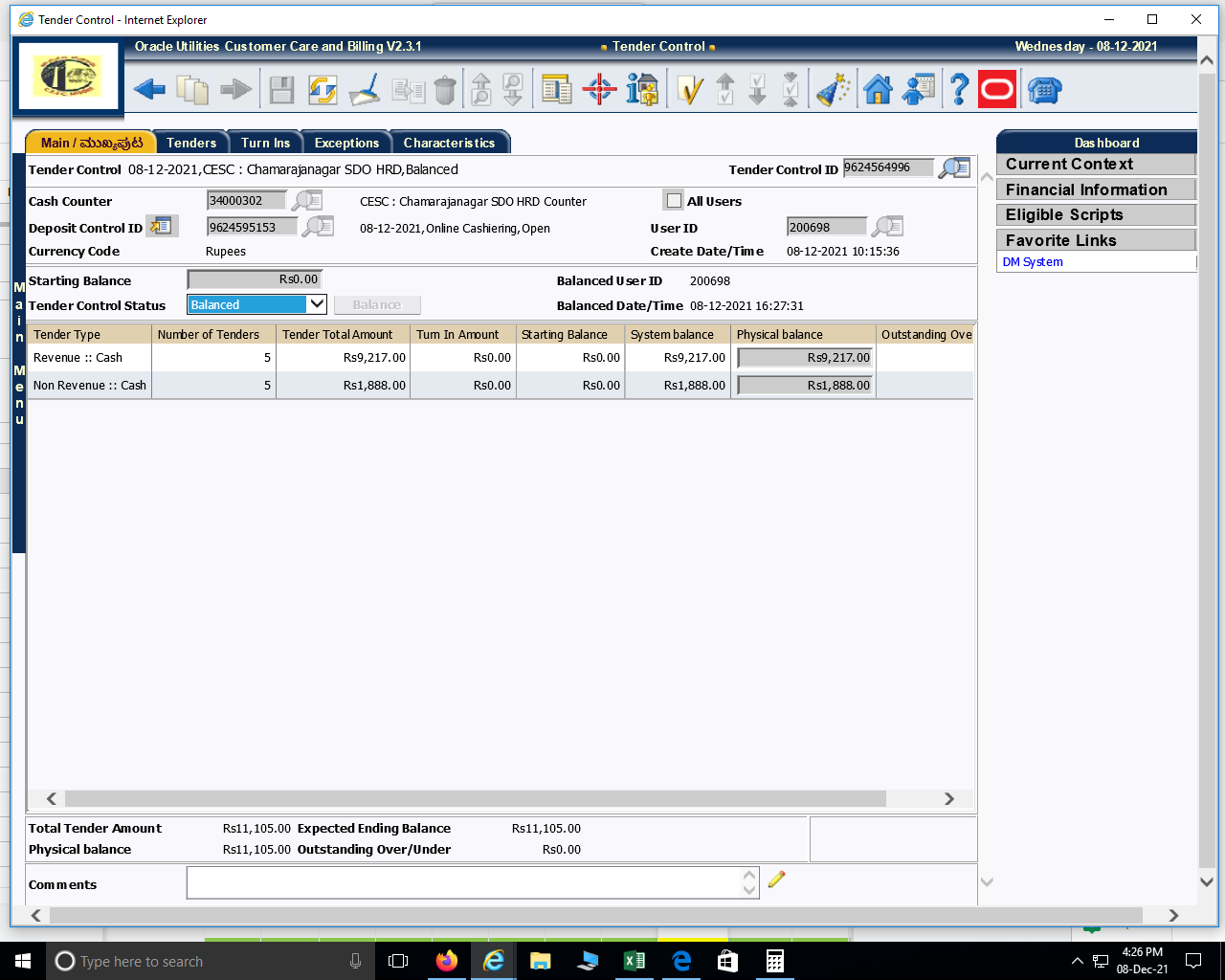
Task: Click the grey Forward arrow
Action: (235, 90)
